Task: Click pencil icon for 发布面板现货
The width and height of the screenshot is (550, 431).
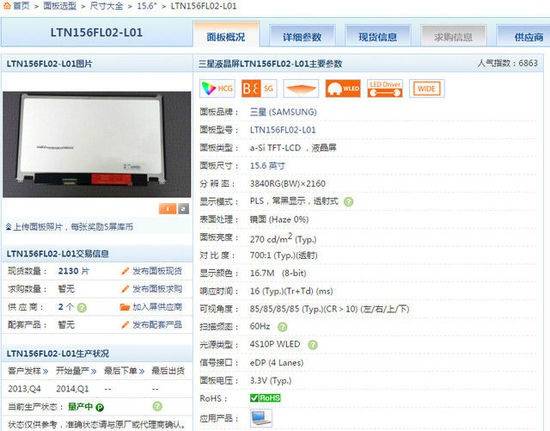Action: coord(125,271)
